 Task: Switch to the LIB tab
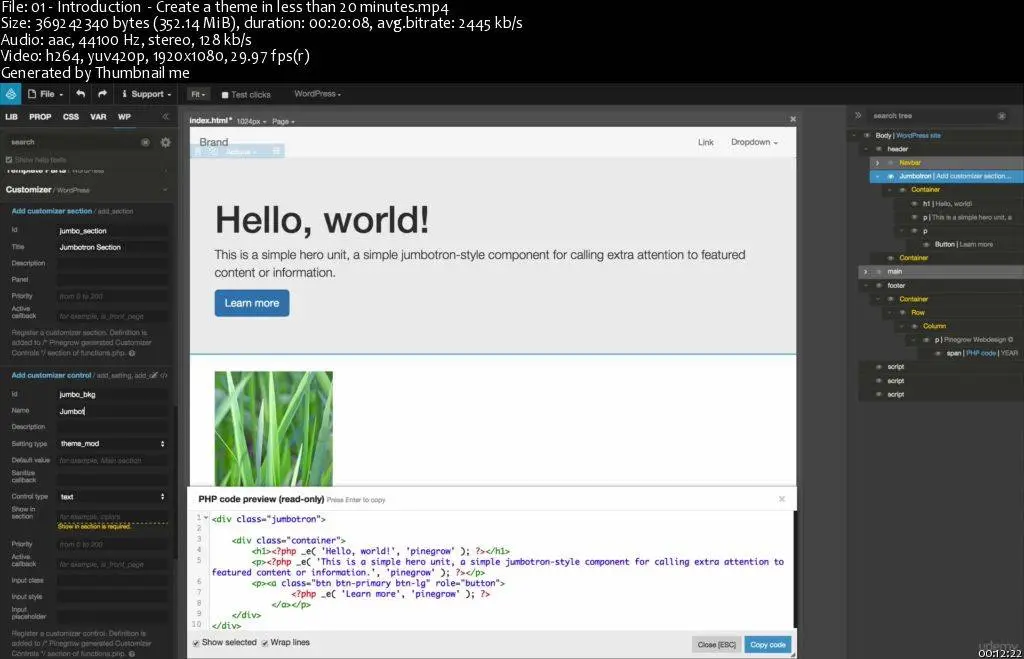(12, 117)
